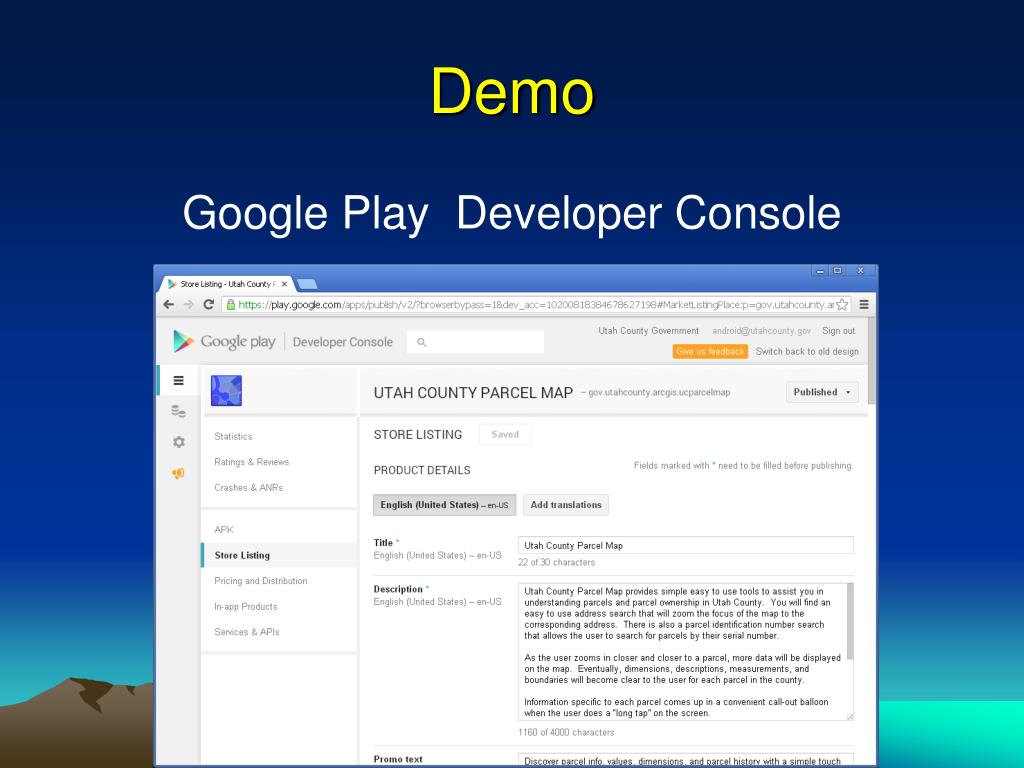The image size is (1024, 768).
Task: Open the financial reports coins icon
Action: pos(178,411)
